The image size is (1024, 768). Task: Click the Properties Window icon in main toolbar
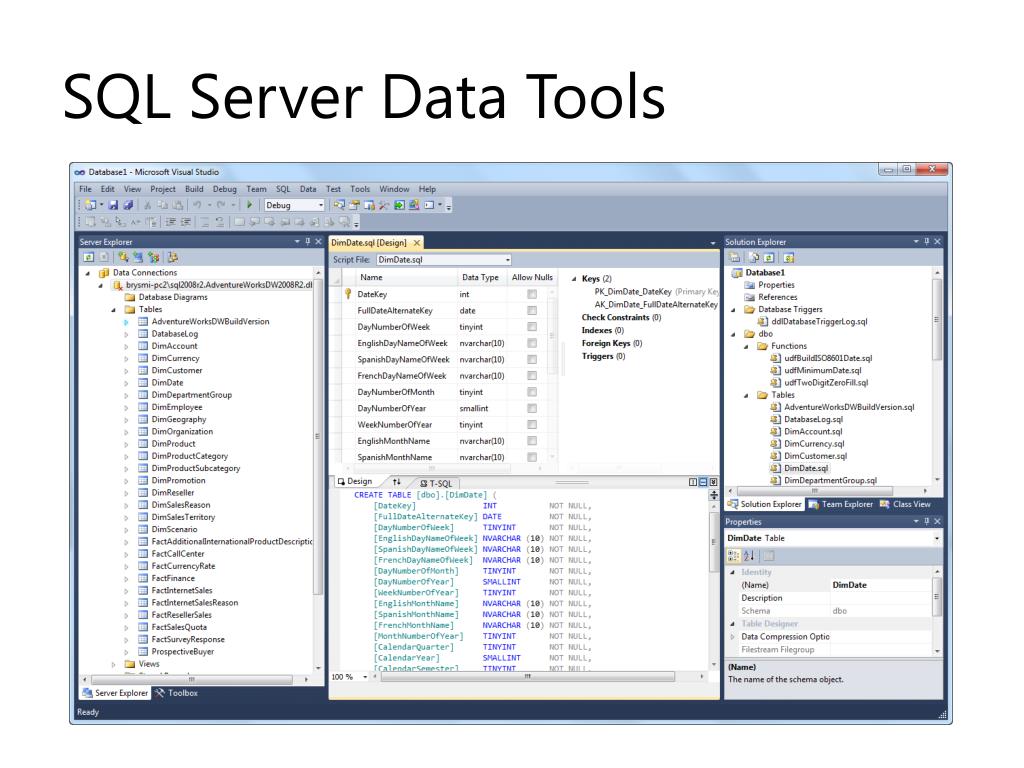(x=354, y=205)
